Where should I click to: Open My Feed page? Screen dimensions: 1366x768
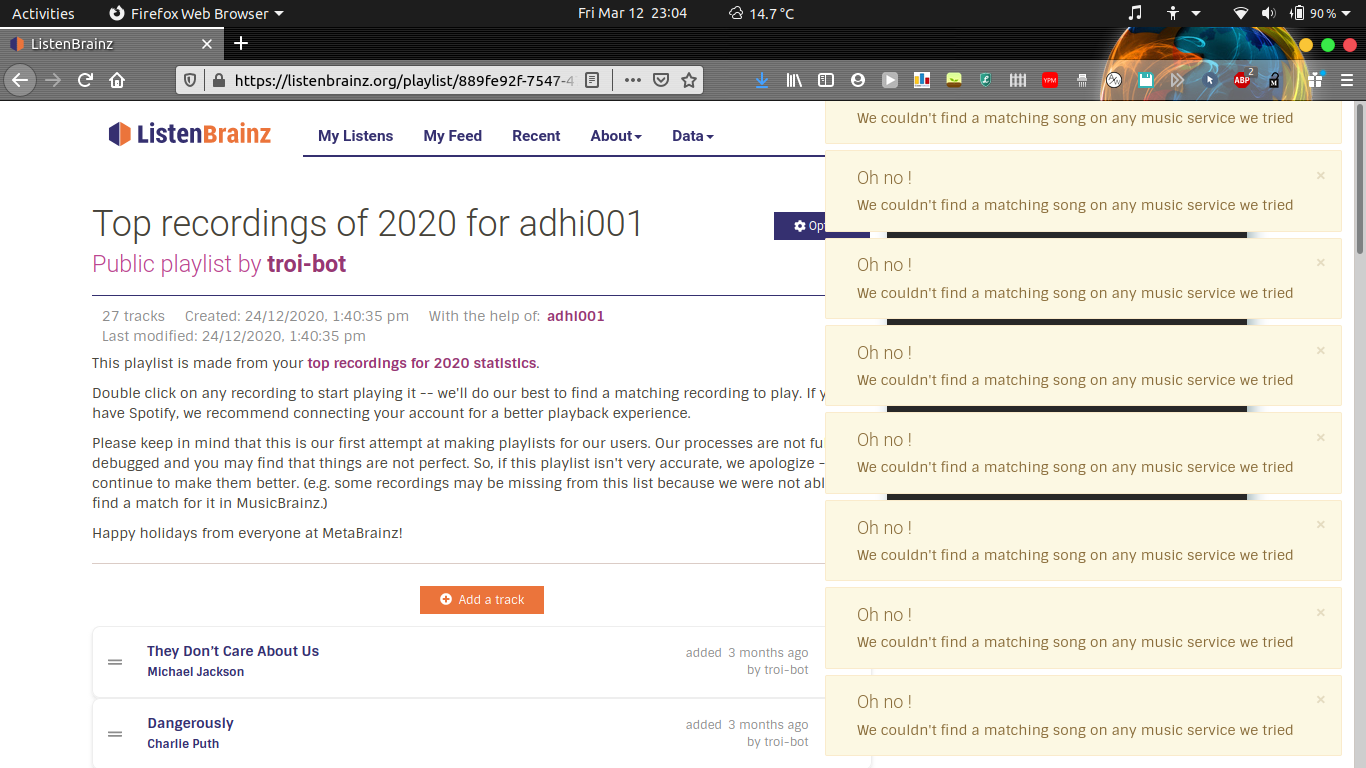pos(452,136)
